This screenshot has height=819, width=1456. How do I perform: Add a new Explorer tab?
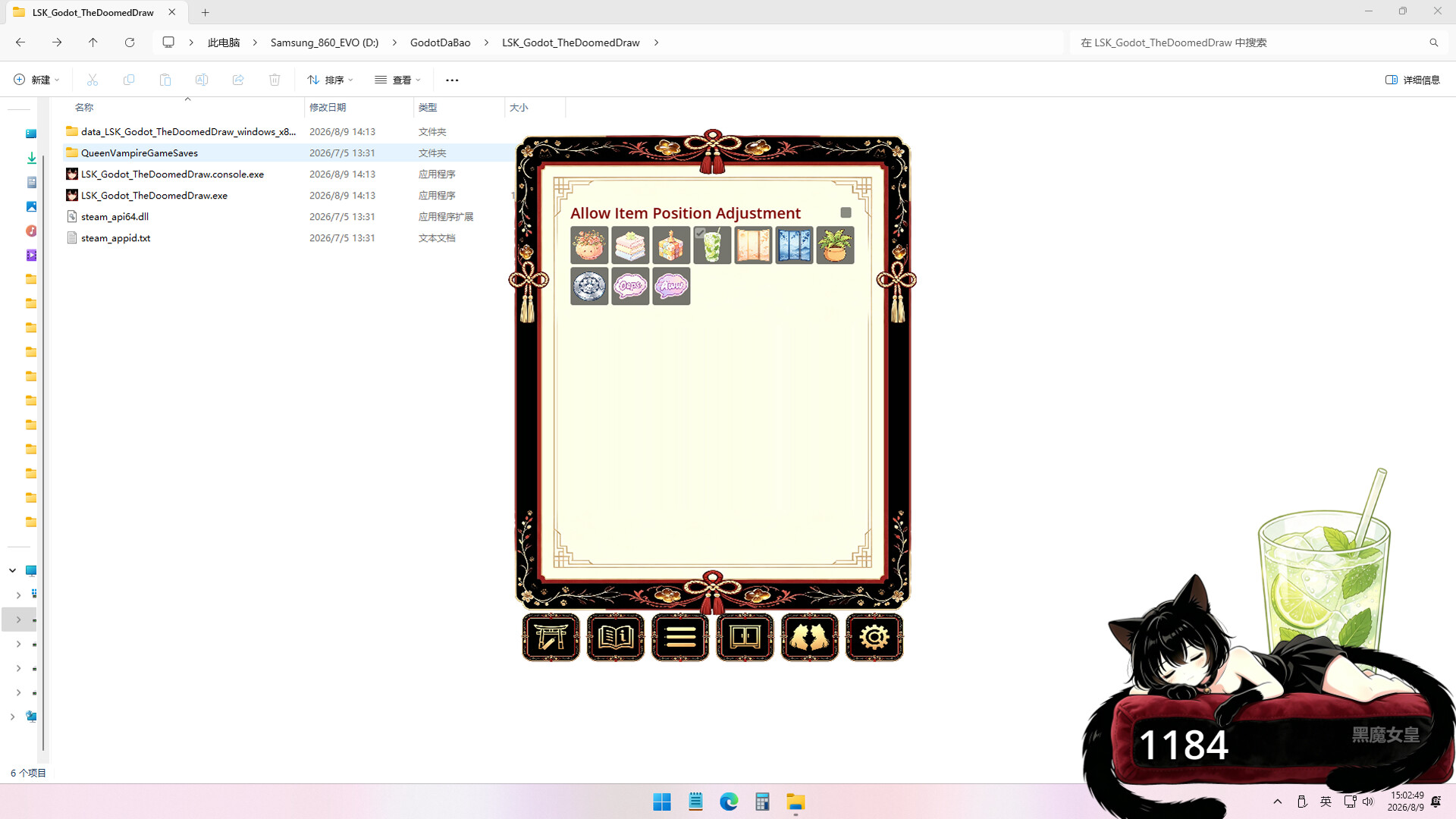pos(205,12)
